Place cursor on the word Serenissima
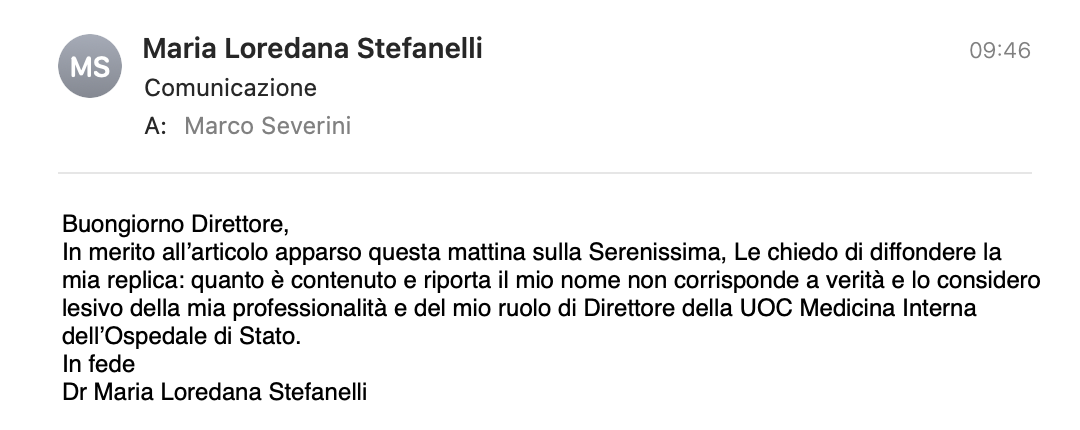Image resolution: width=1080 pixels, height=430 pixels. tap(654, 253)
